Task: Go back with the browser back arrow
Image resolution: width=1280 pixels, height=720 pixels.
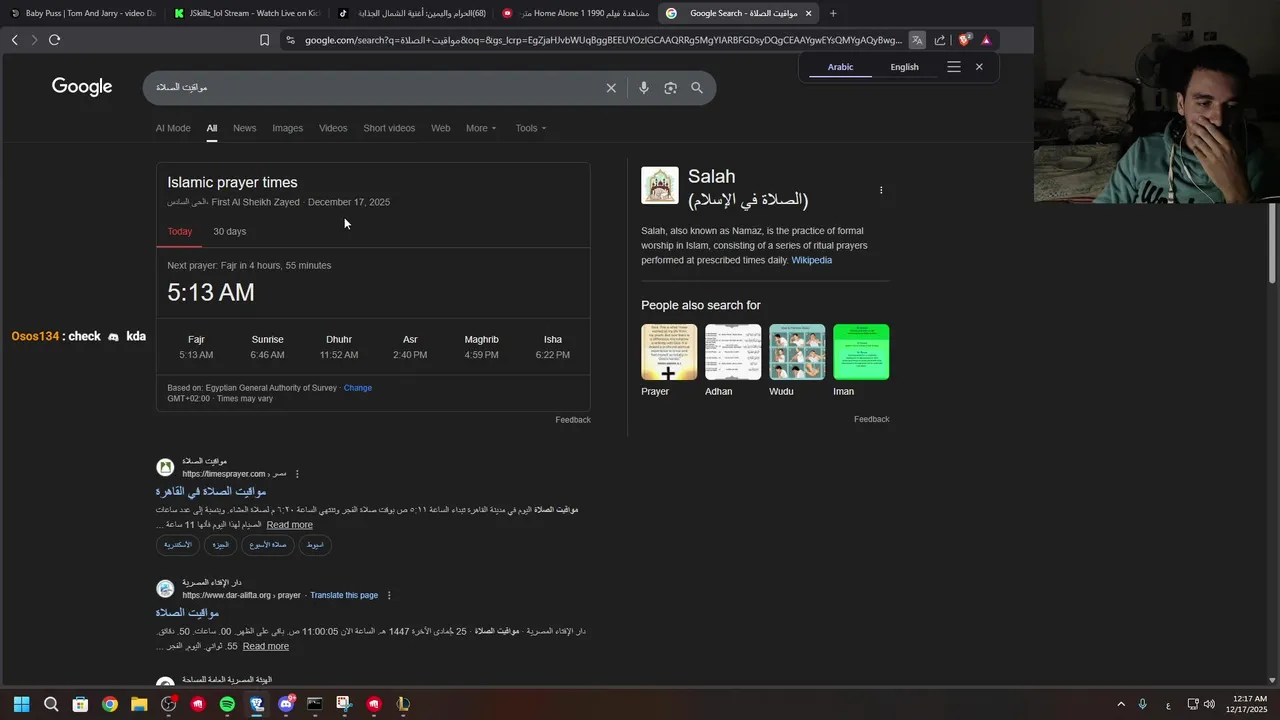Action: pos(14,40)
